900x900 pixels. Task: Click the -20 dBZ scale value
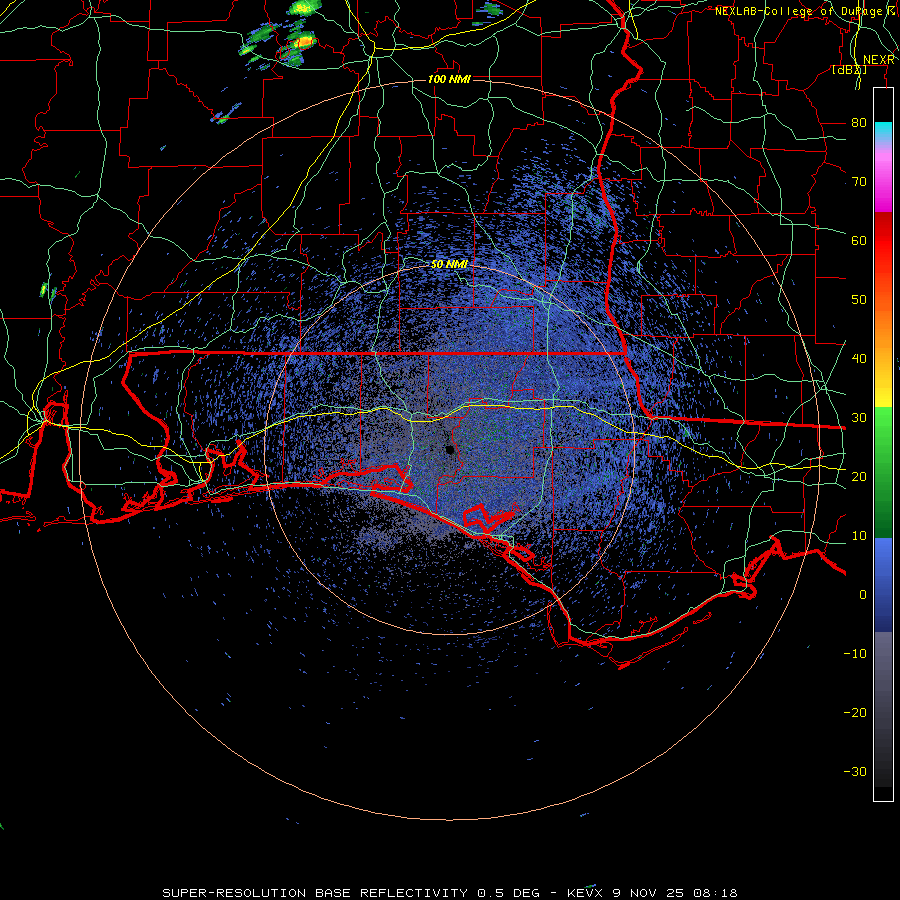pos(855,712)
